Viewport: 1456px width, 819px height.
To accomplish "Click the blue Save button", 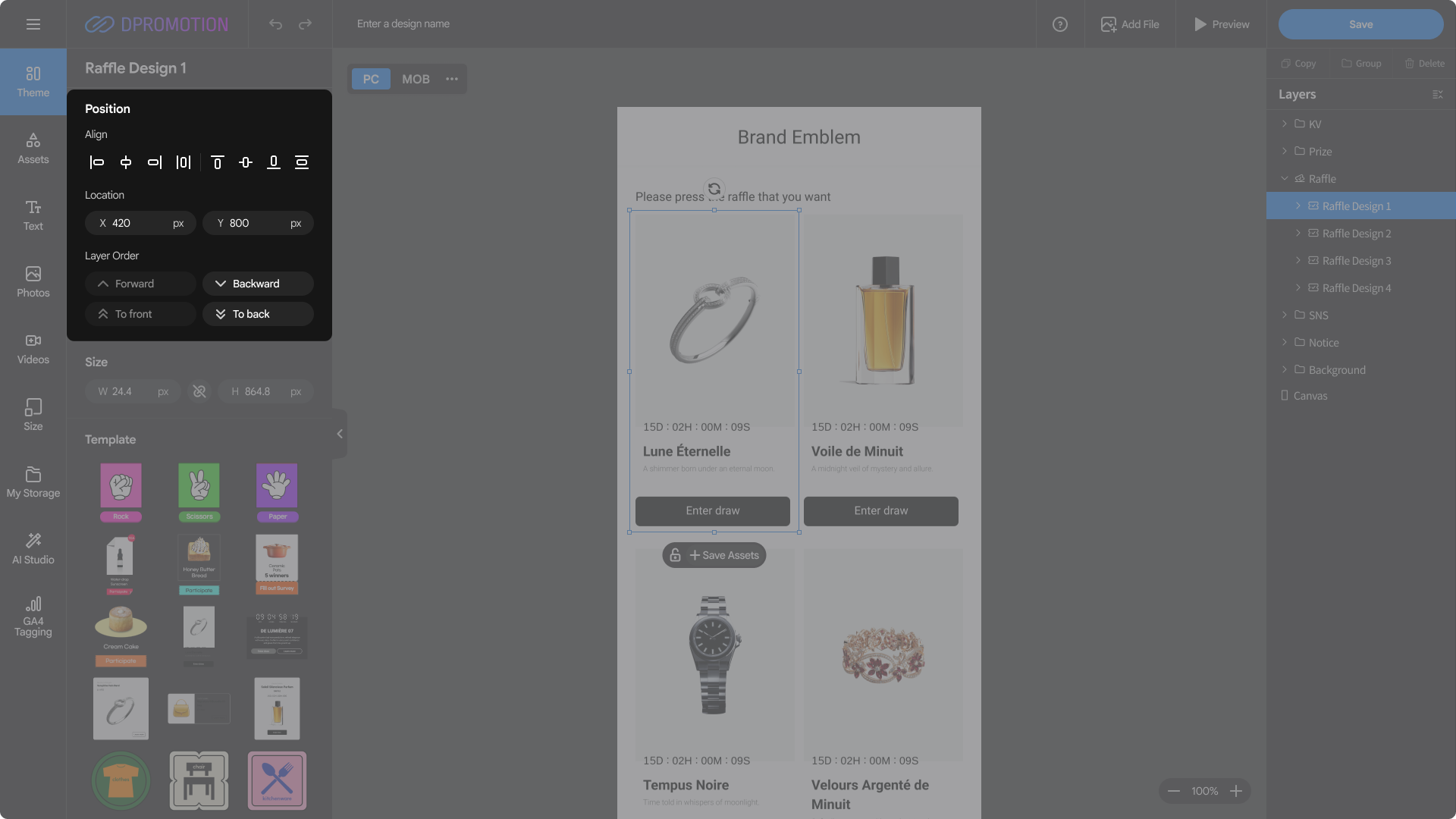I will click(x=1360, y=24).
